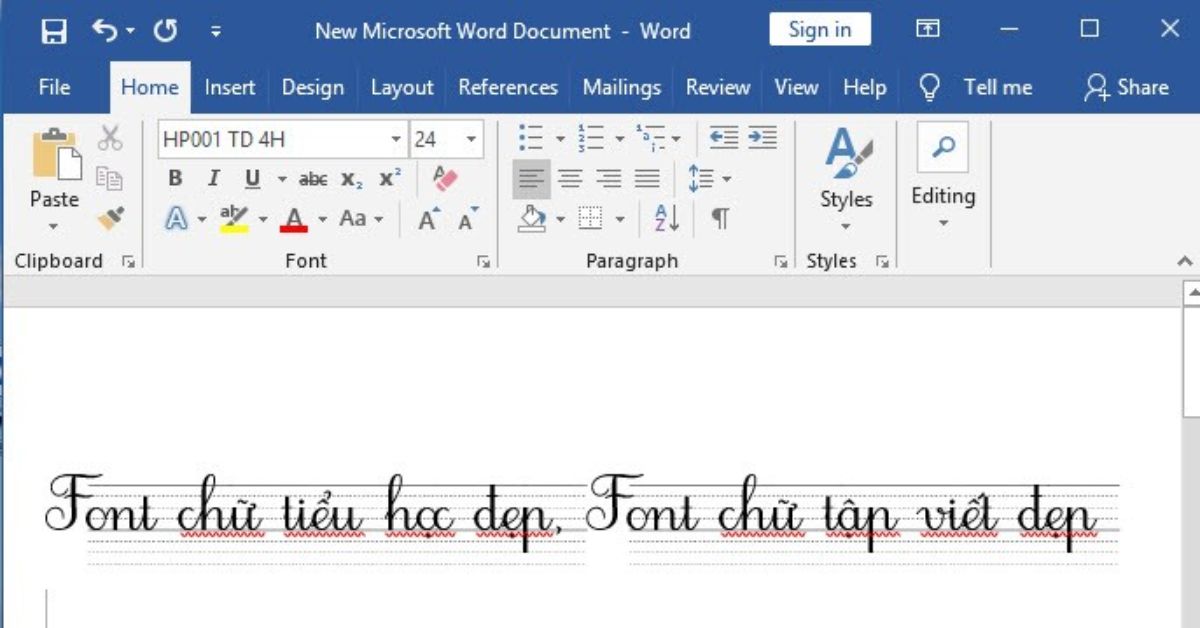Open the highlight color dropdown arrow
Viewport: 1200px width, 628px height.
pyautogui.click(x=263, y=218)
